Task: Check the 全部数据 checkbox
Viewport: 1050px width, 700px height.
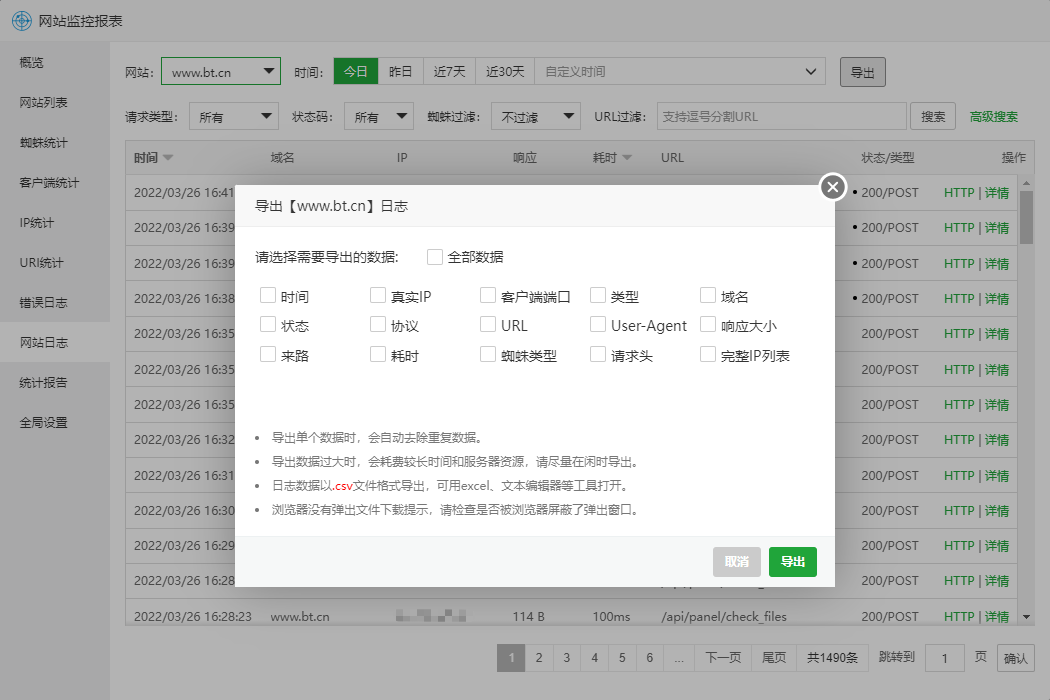Action: 435,257
